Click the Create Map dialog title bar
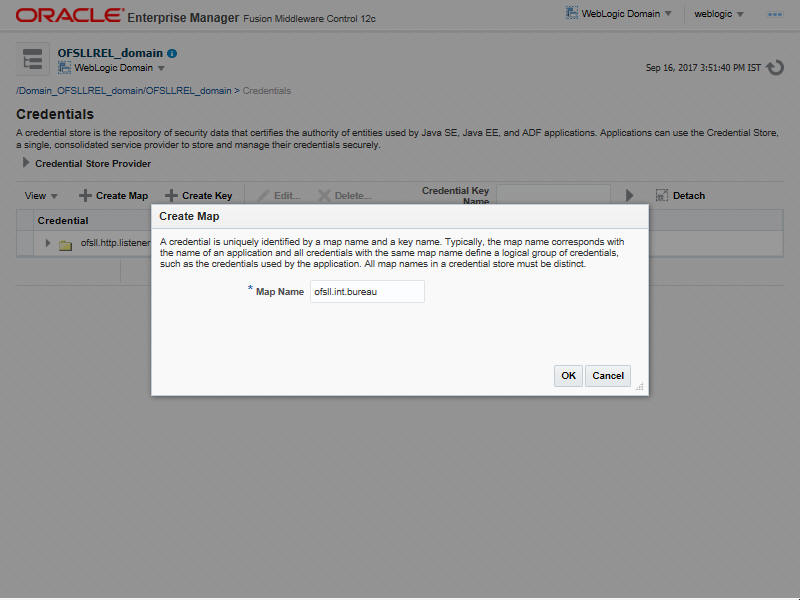Image resolution: width=800 pixels, height=600 pixels. click(x=399, y=216)
